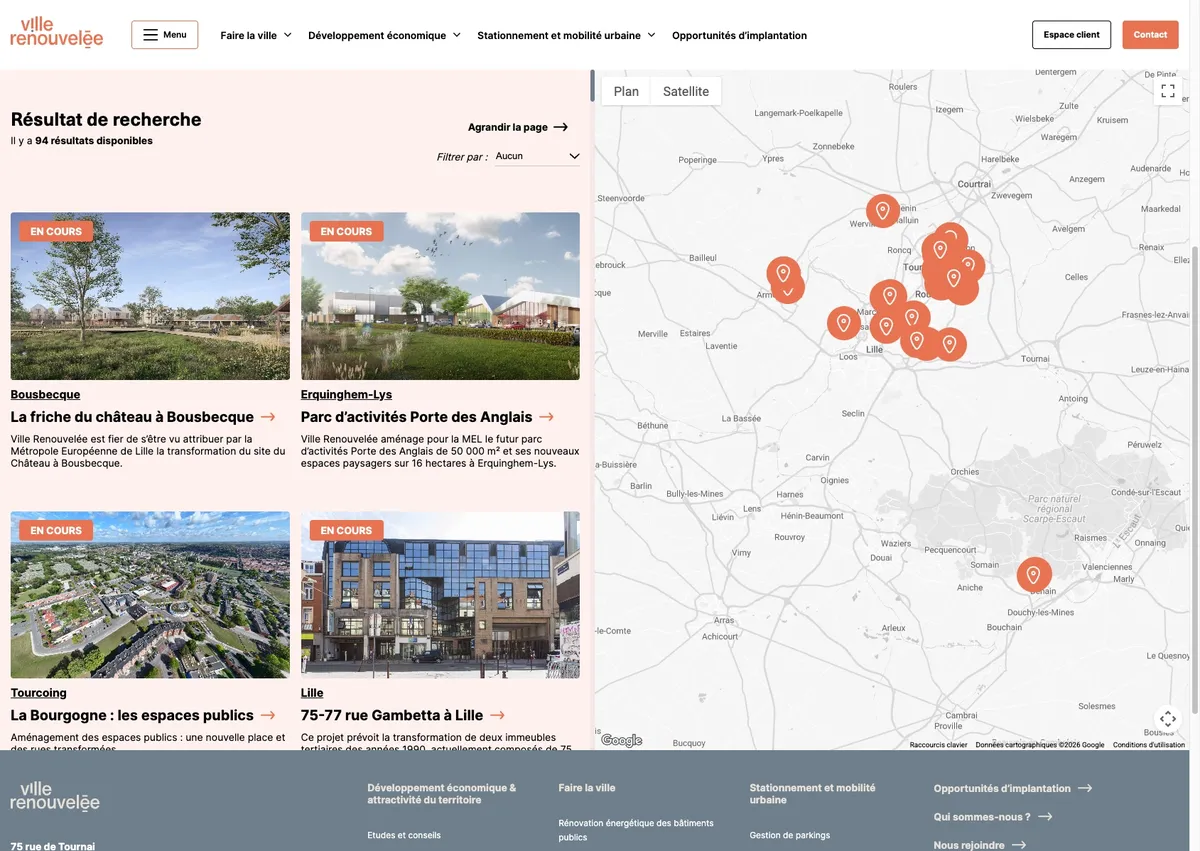Open the hamburger Menu button

(x=164, y=35)
